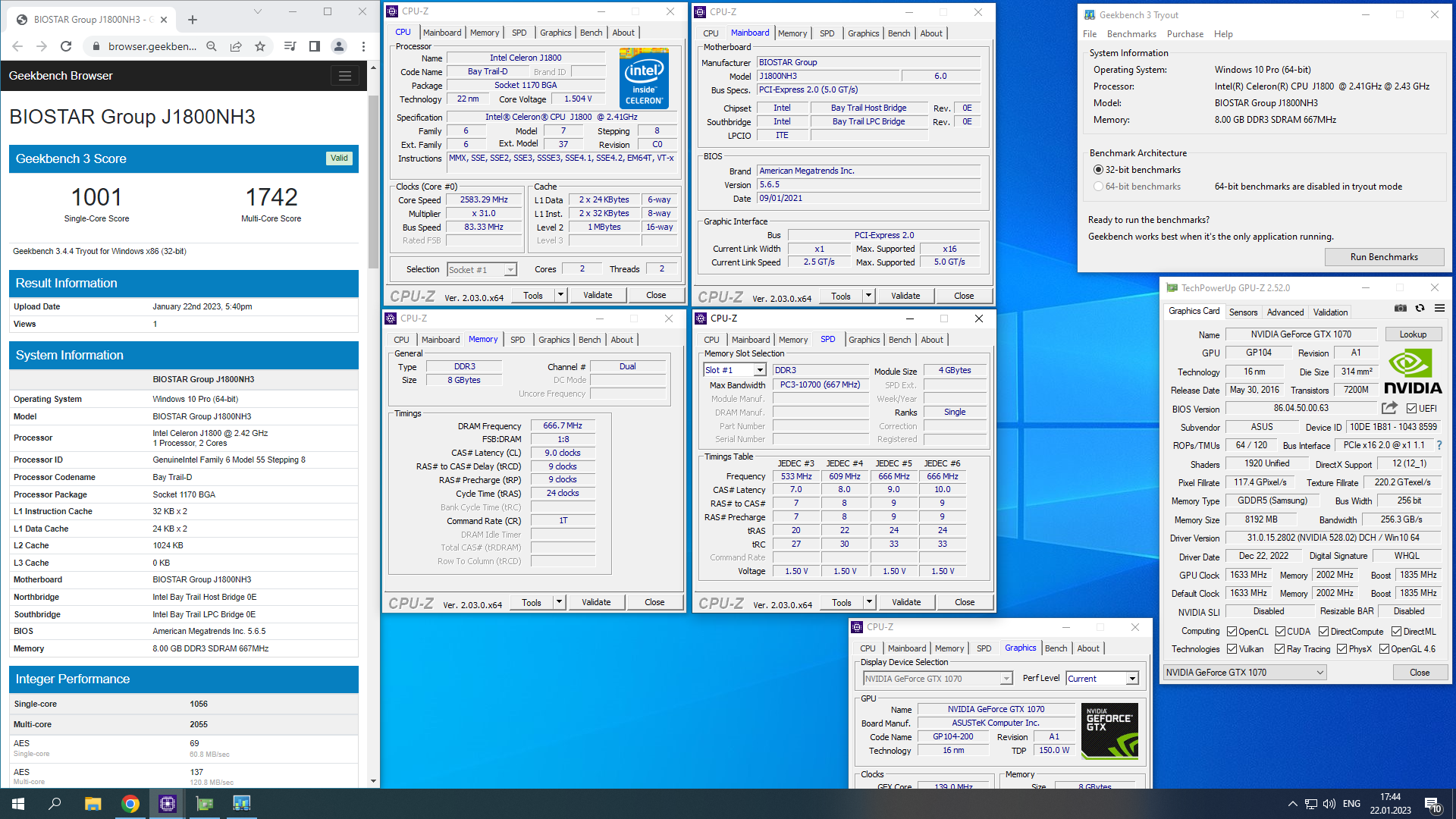This screenshot has height=819, width=1456.
Task: Click Close in the SPD-tab CPU-Z window
Action: pos(965,602)
